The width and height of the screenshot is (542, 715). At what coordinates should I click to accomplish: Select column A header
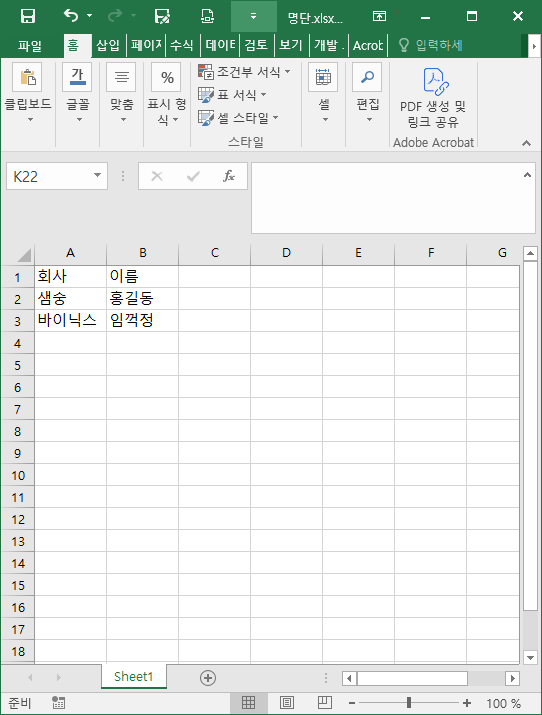click(70, 253)
